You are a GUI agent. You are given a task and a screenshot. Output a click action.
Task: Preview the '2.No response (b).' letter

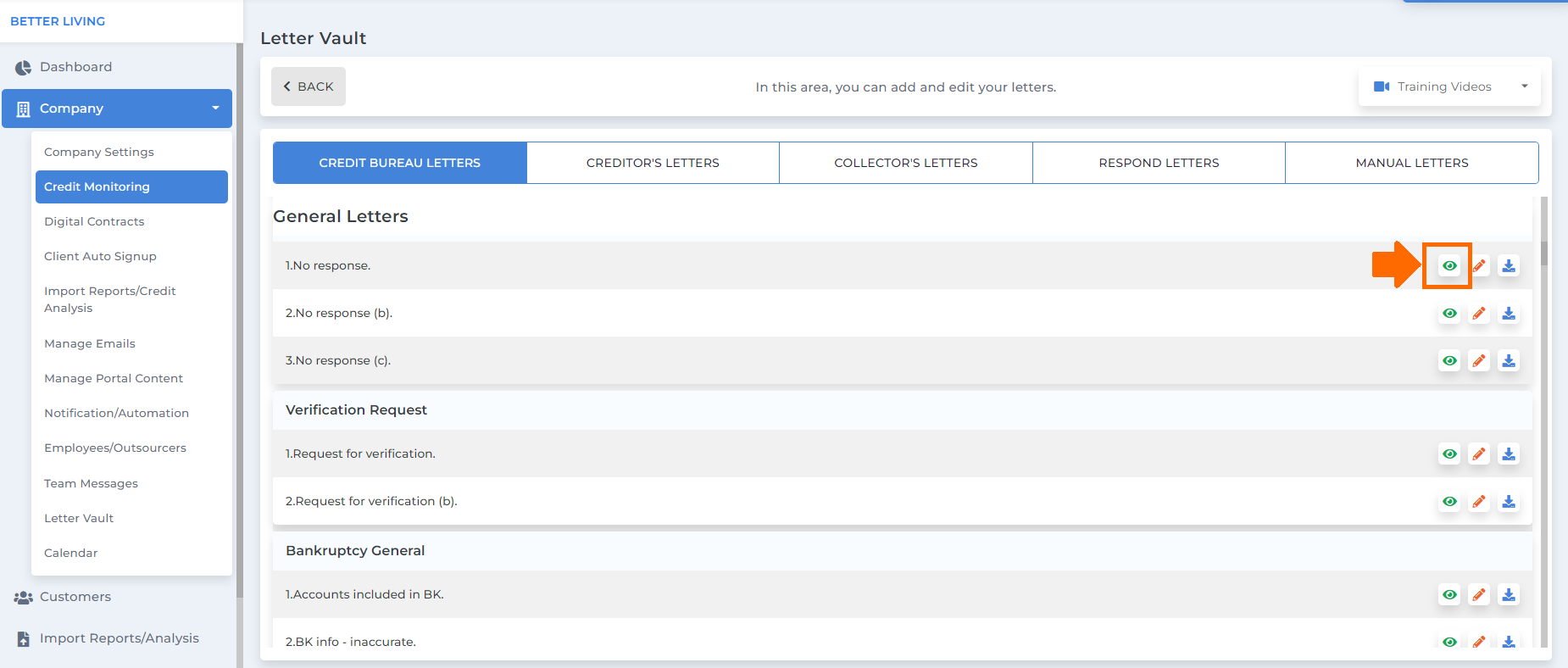(1449, 313)
